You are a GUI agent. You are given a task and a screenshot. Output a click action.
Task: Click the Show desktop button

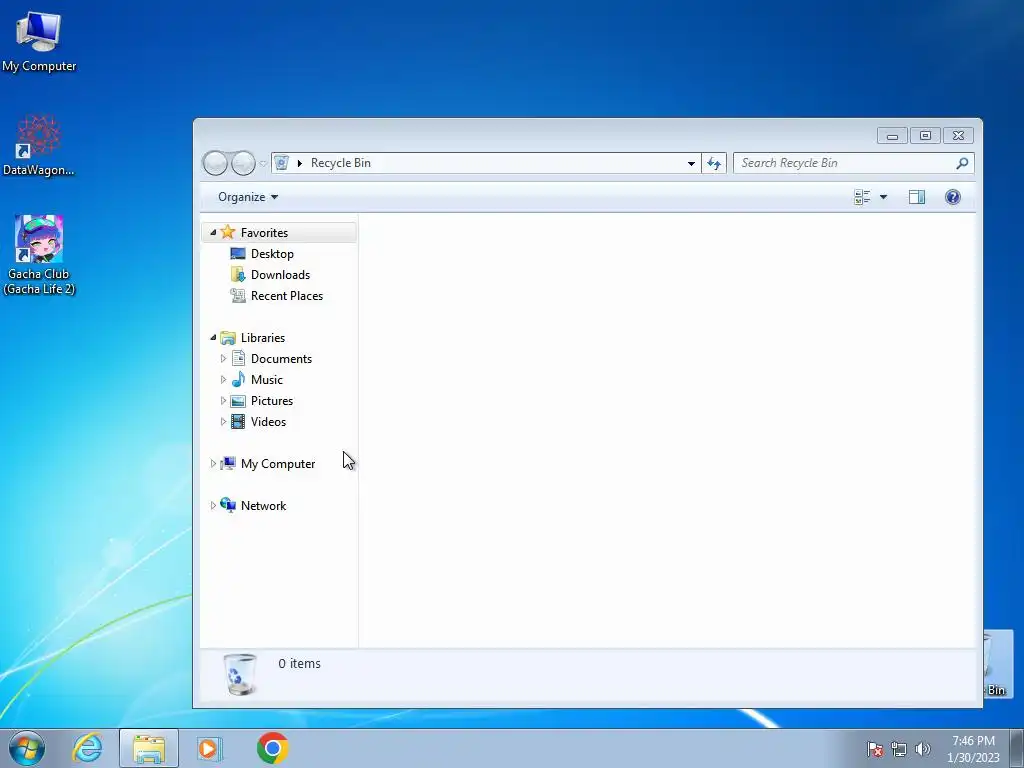coord(1017,748)
